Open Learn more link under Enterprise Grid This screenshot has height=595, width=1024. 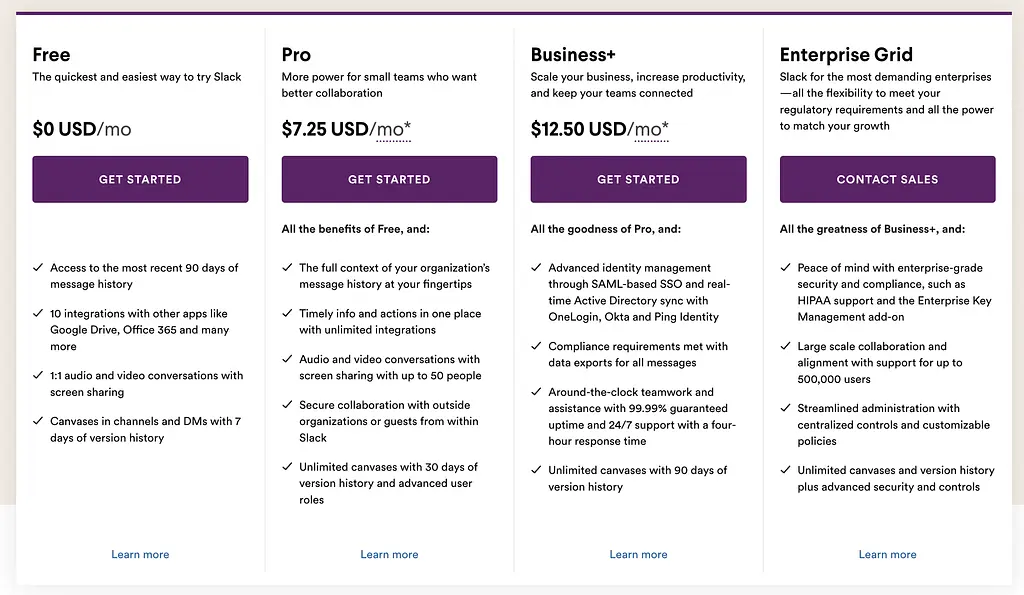point(888,555)
